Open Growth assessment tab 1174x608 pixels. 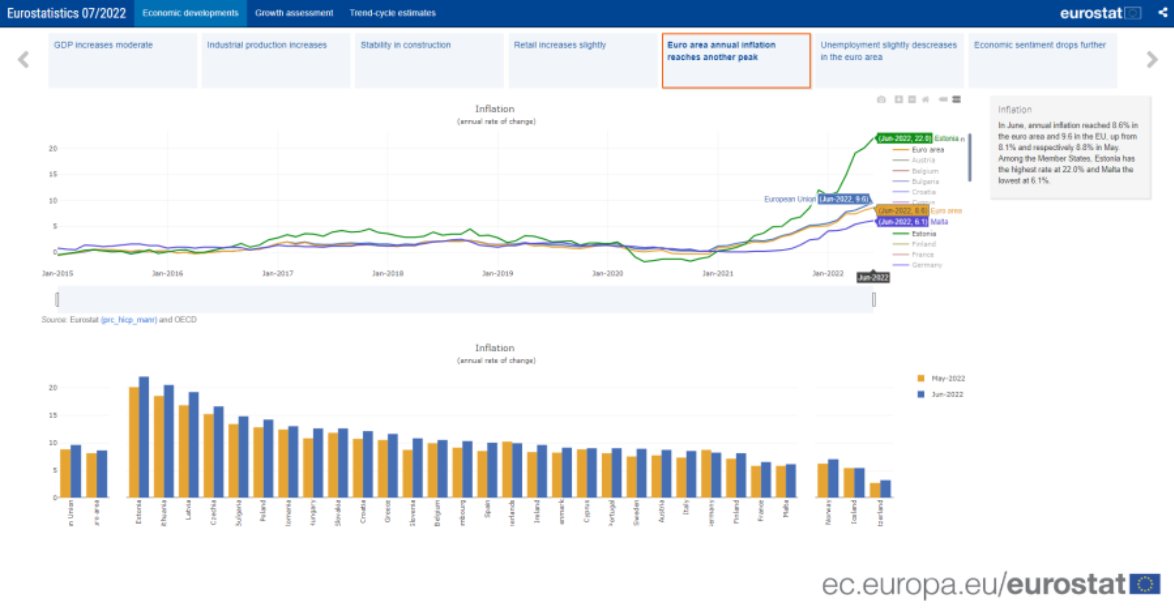294,13
